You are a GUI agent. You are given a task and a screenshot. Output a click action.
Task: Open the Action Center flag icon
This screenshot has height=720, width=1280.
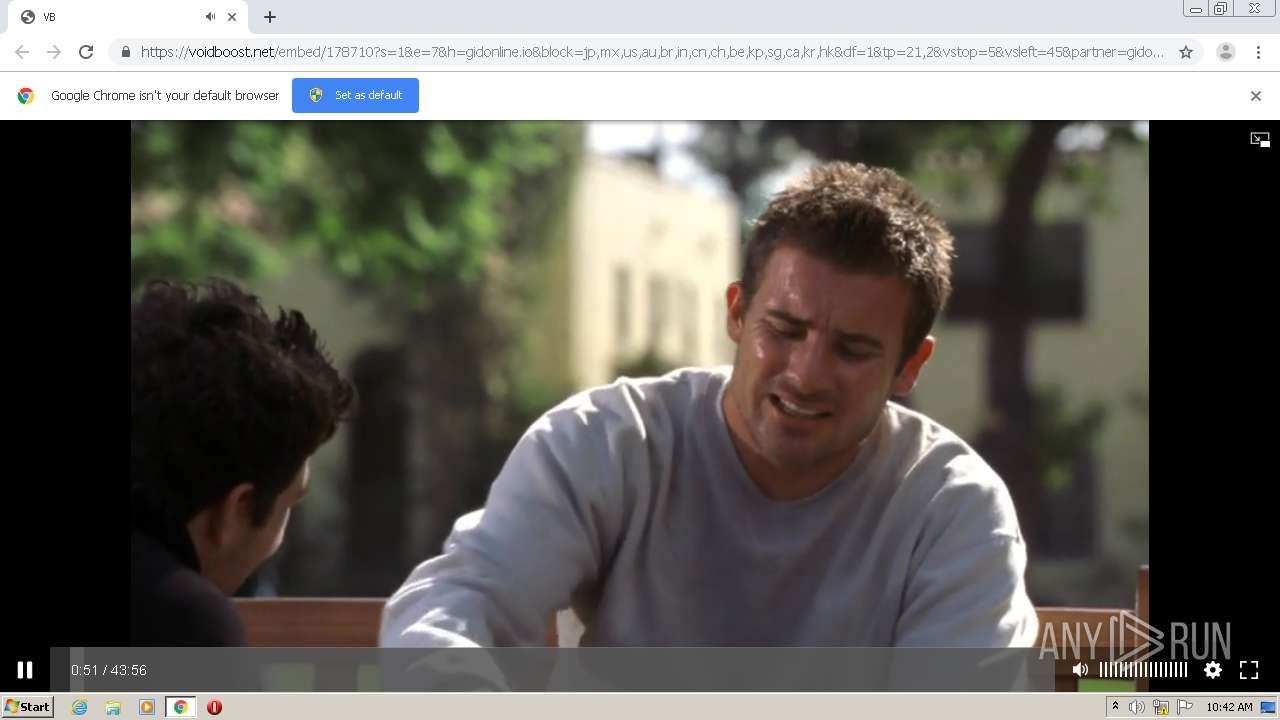tap(1185, 707)
